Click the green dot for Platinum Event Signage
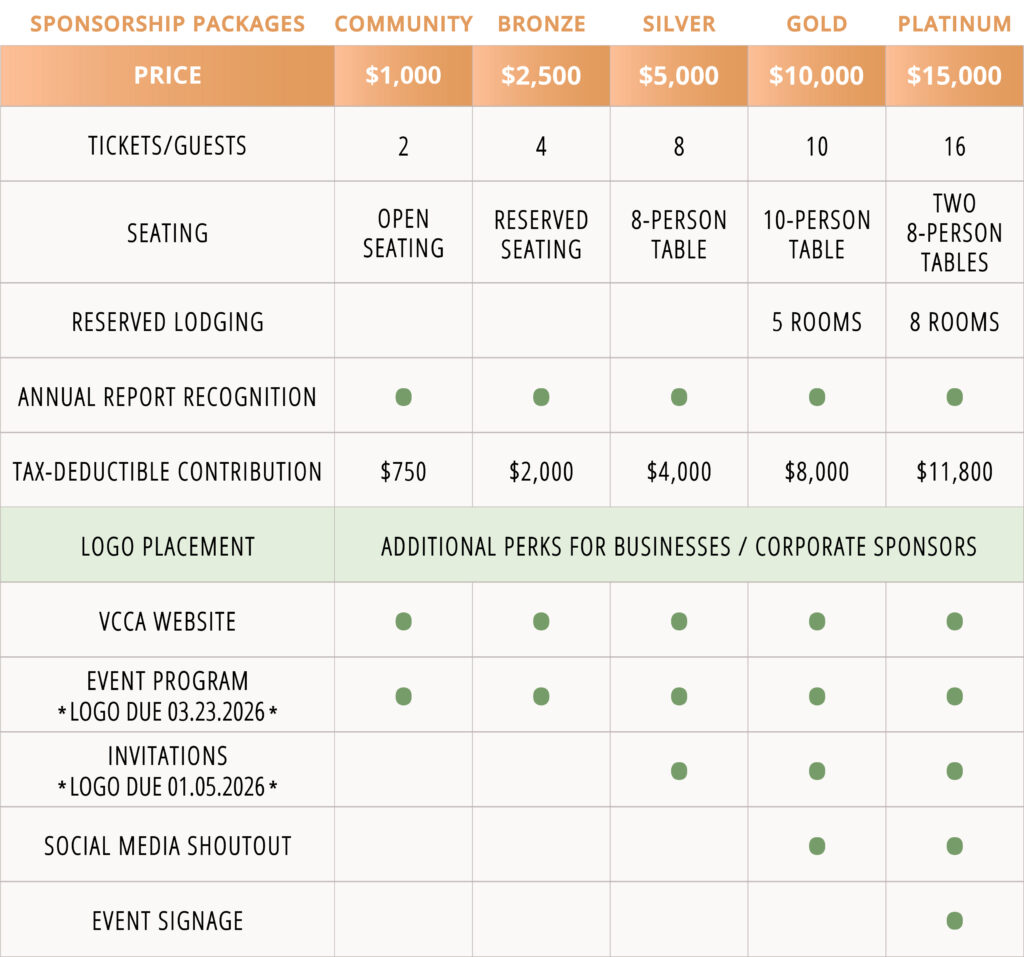Screen dimensions: 1024x957 (954, 920)
